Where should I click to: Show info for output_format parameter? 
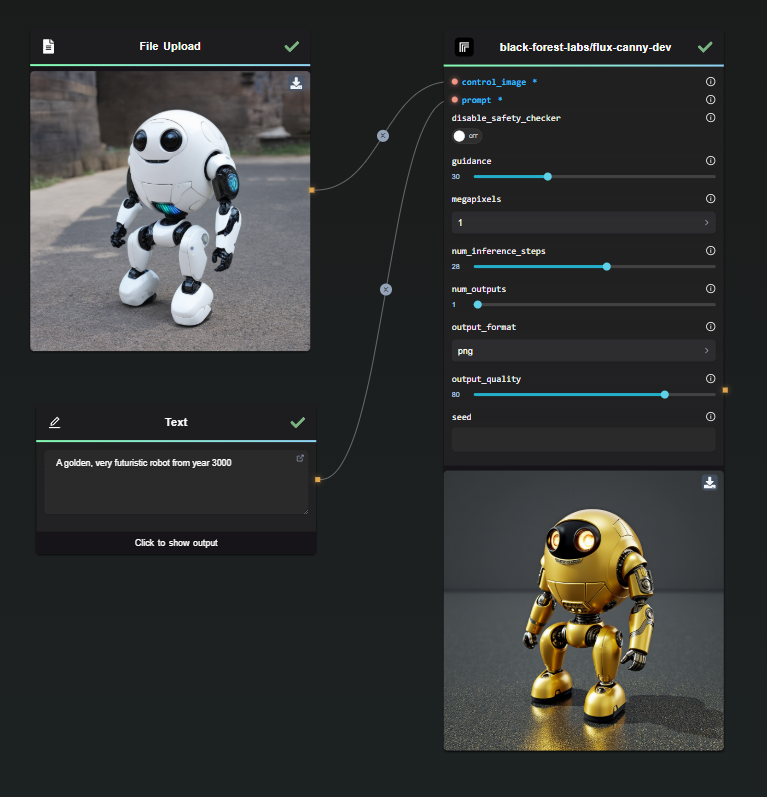pos(711,327)
